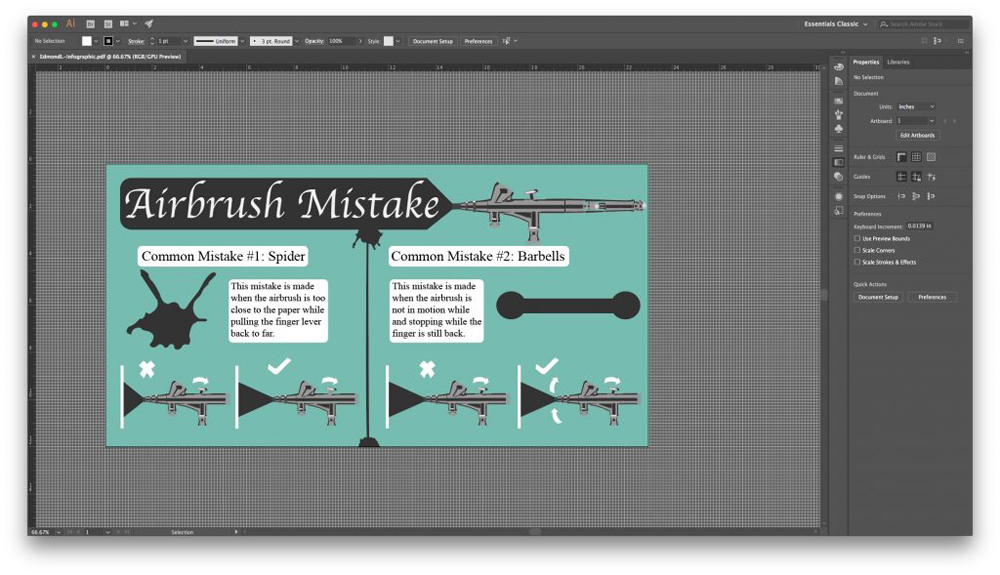Toggle Show Transparency Grid icon

931,157
